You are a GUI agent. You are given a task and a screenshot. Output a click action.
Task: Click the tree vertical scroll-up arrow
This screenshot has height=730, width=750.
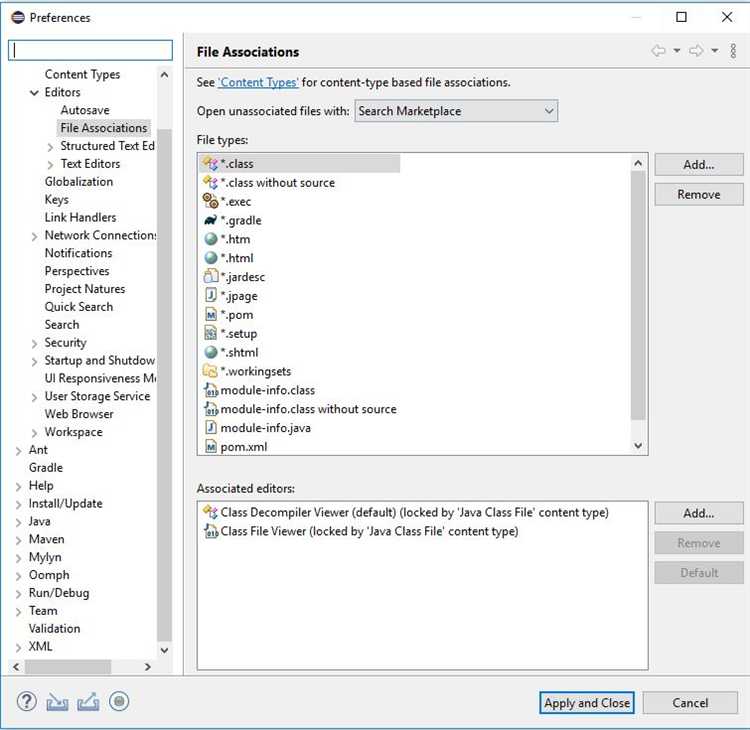click(x=164, y=75)
